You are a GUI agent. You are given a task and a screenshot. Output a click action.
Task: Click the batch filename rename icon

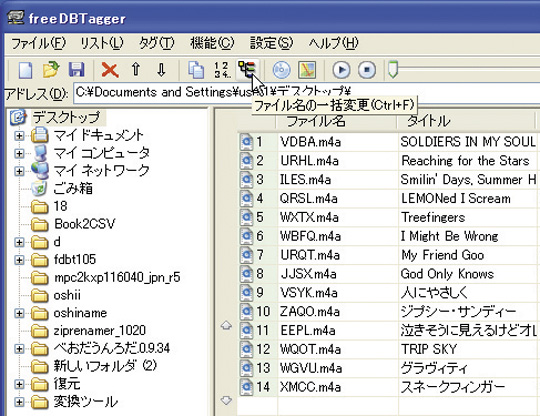[x=247, y=69]
